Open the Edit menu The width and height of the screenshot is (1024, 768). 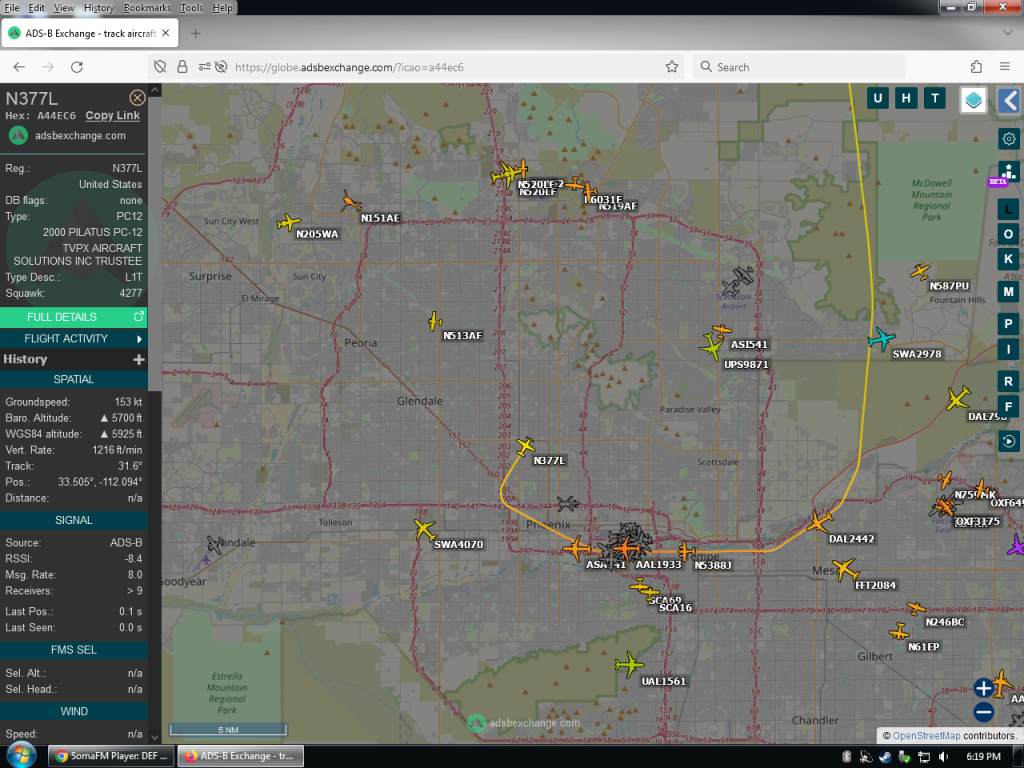37,8
